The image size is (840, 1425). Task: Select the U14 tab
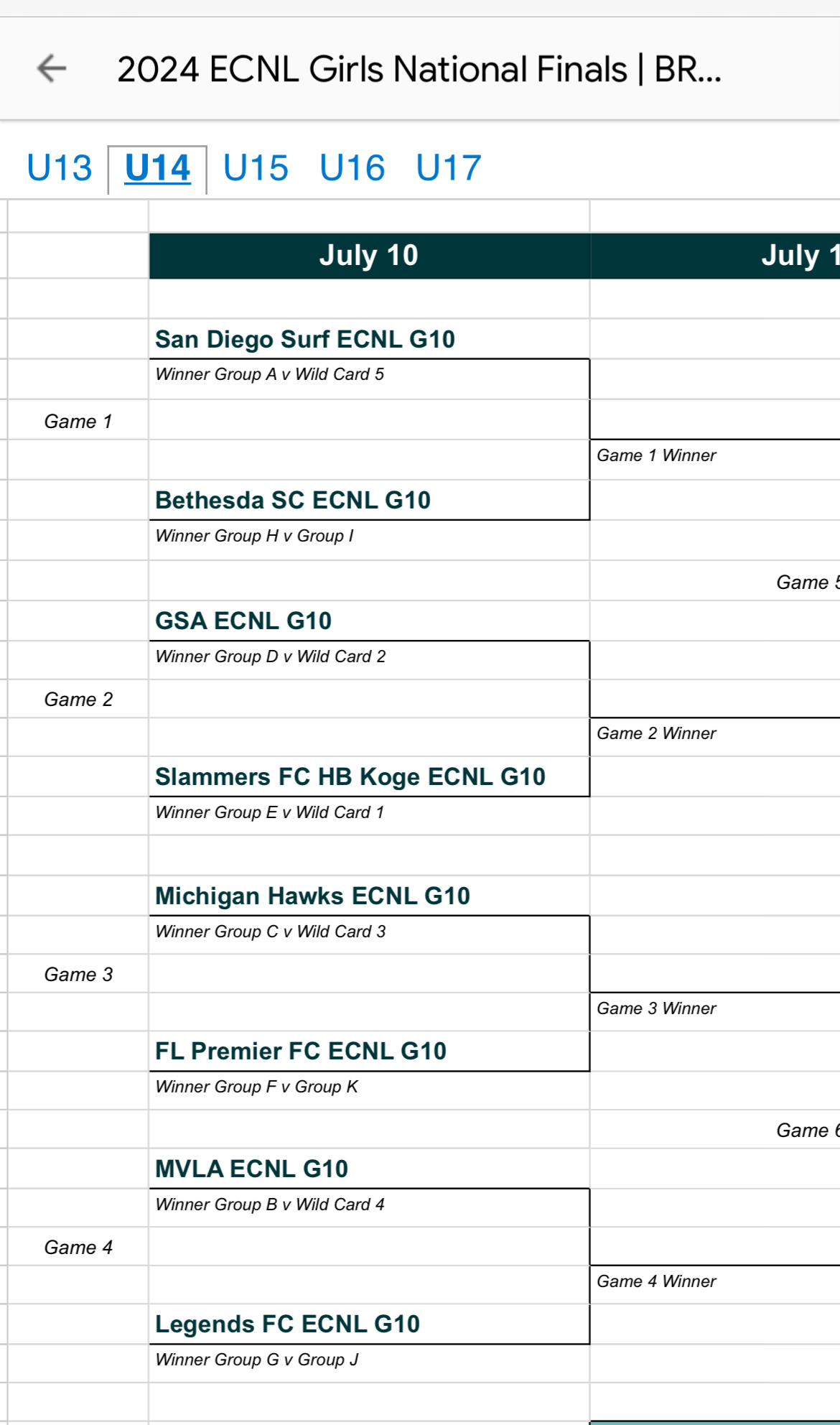(157, 169)
